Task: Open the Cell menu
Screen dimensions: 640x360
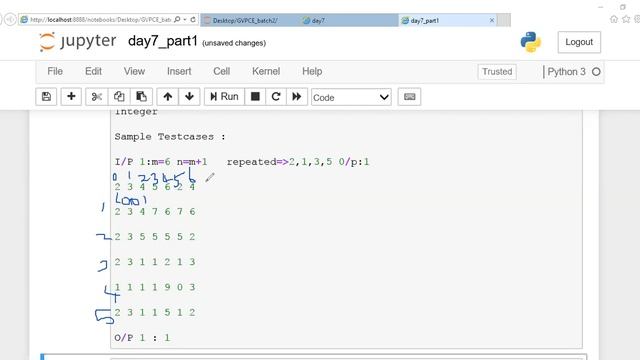Action: (x=222, y=71)
